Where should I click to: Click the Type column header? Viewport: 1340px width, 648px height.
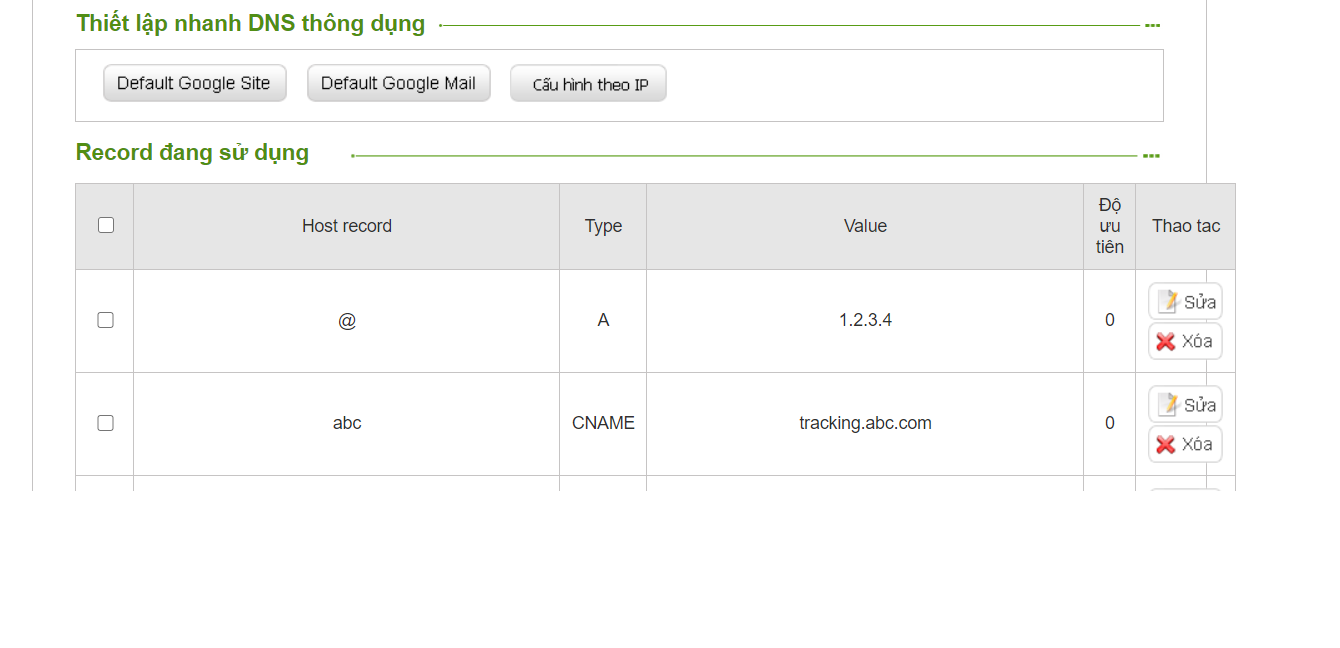coord(603,226)
